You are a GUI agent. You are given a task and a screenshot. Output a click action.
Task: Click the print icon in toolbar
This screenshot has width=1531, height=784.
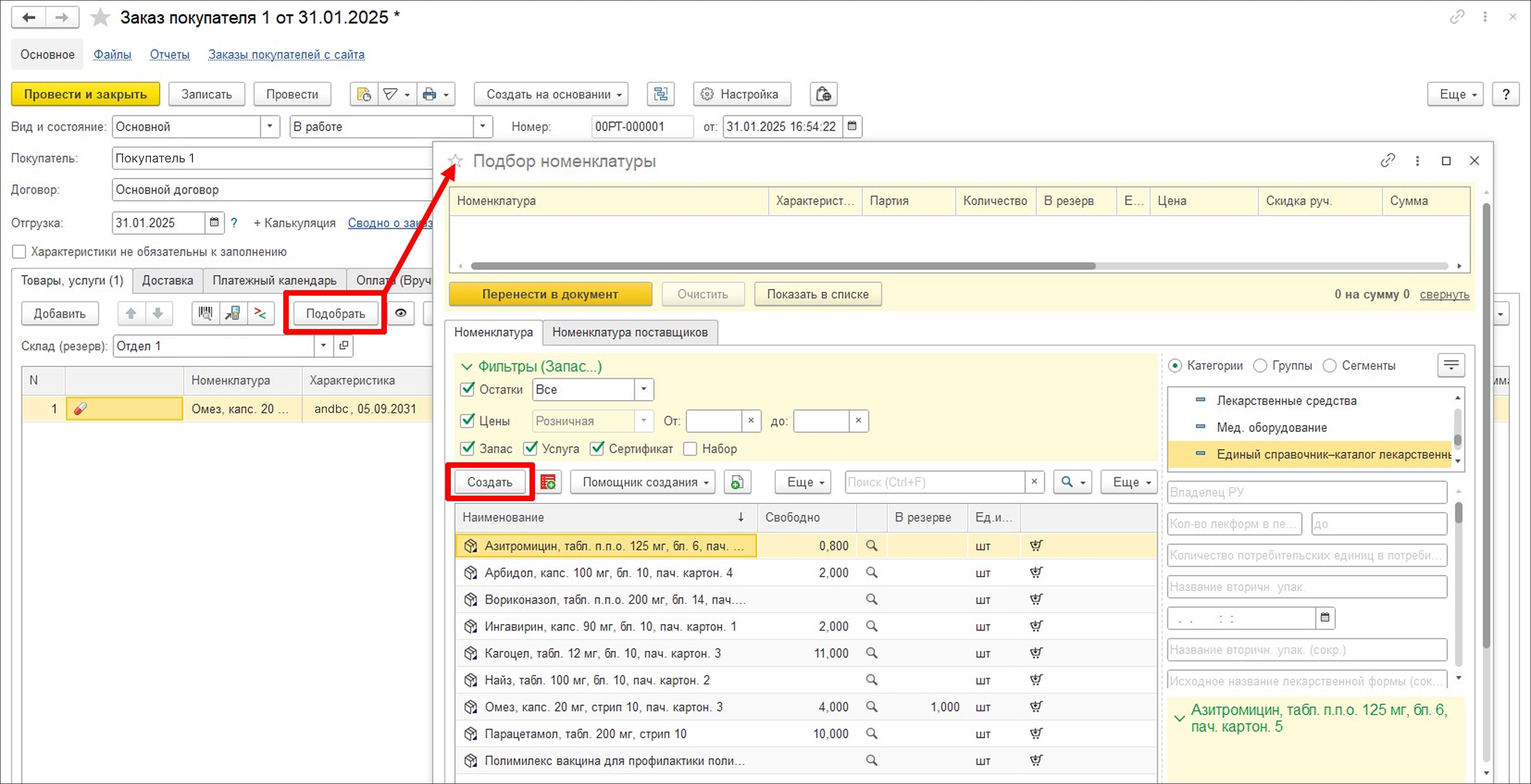point(429,94)
